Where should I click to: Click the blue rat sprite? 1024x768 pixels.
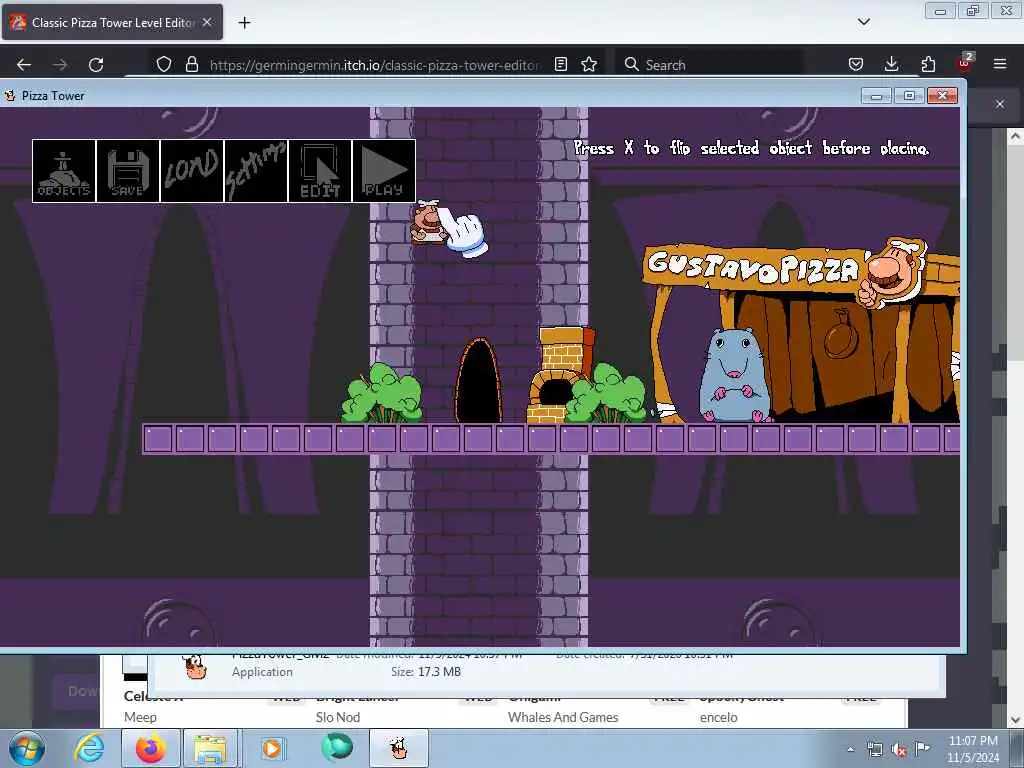(x=733, y=376)
